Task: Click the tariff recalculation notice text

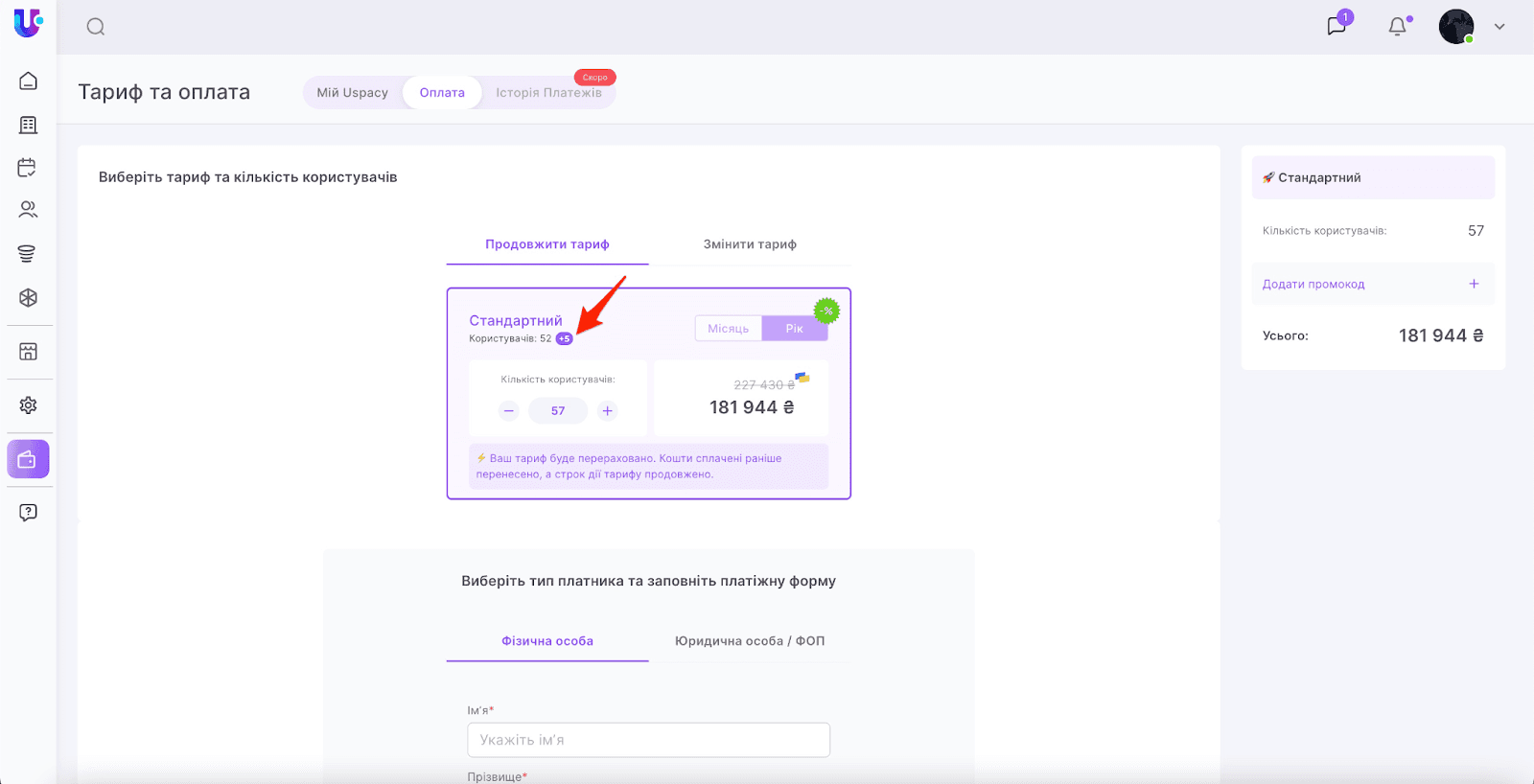Action: click(648, 467)
